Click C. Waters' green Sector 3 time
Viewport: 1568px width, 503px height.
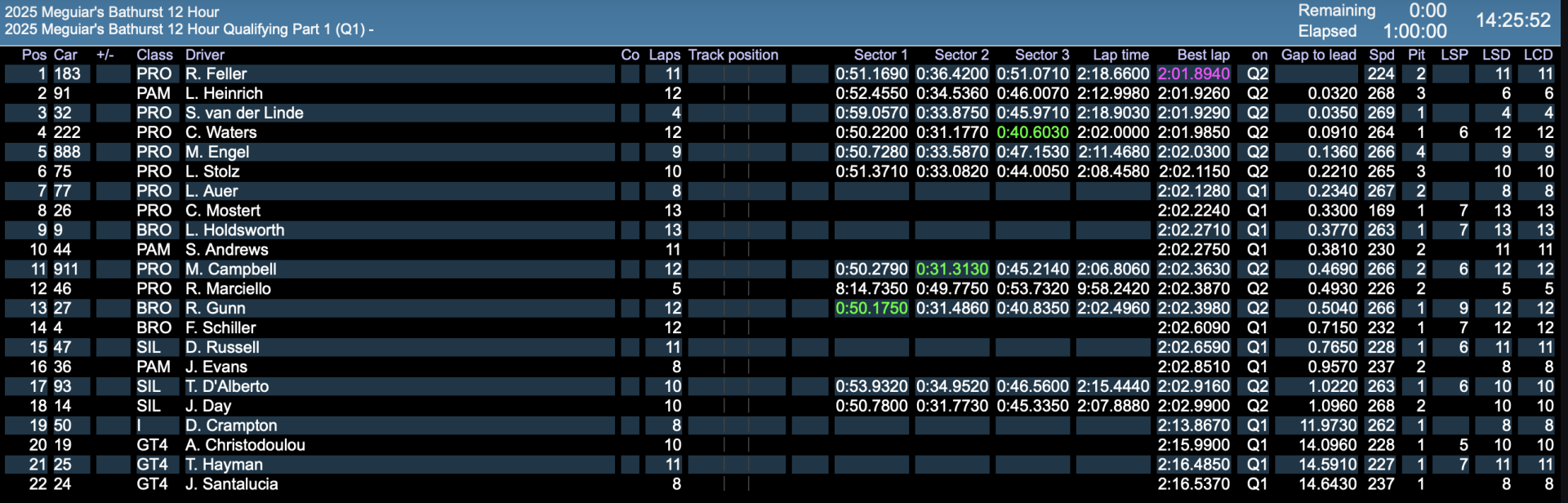pos(1032,132)
